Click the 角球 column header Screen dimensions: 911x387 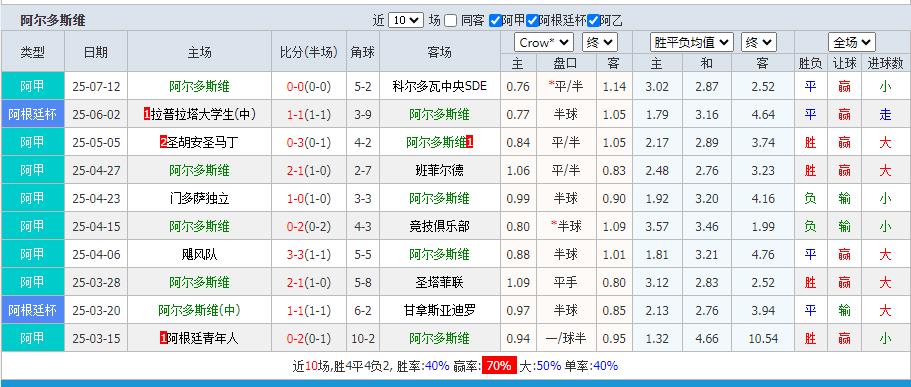pyautogui.click(x=363, y=52)
